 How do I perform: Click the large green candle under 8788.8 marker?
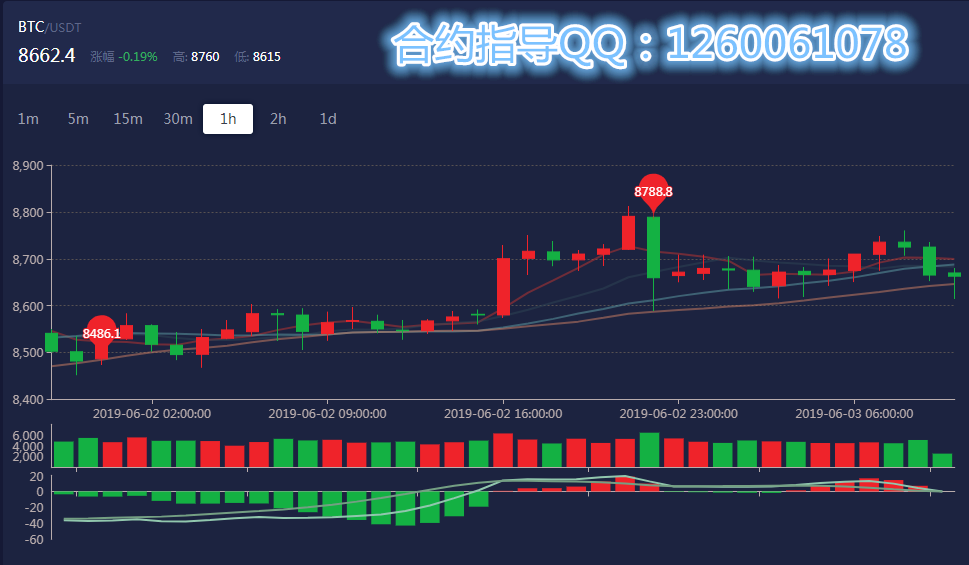pyautogui.click(x=653, y=247)
